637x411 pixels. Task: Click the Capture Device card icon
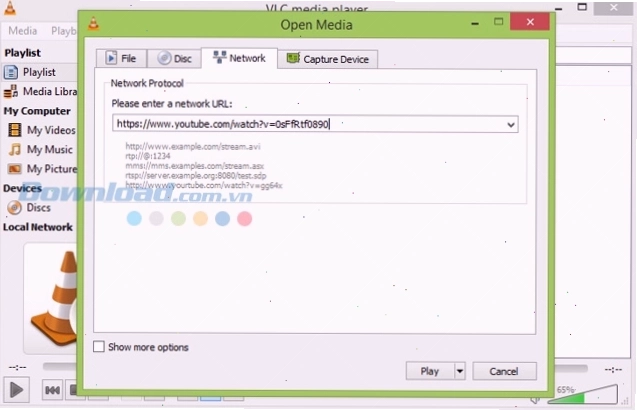coord(293,58)
